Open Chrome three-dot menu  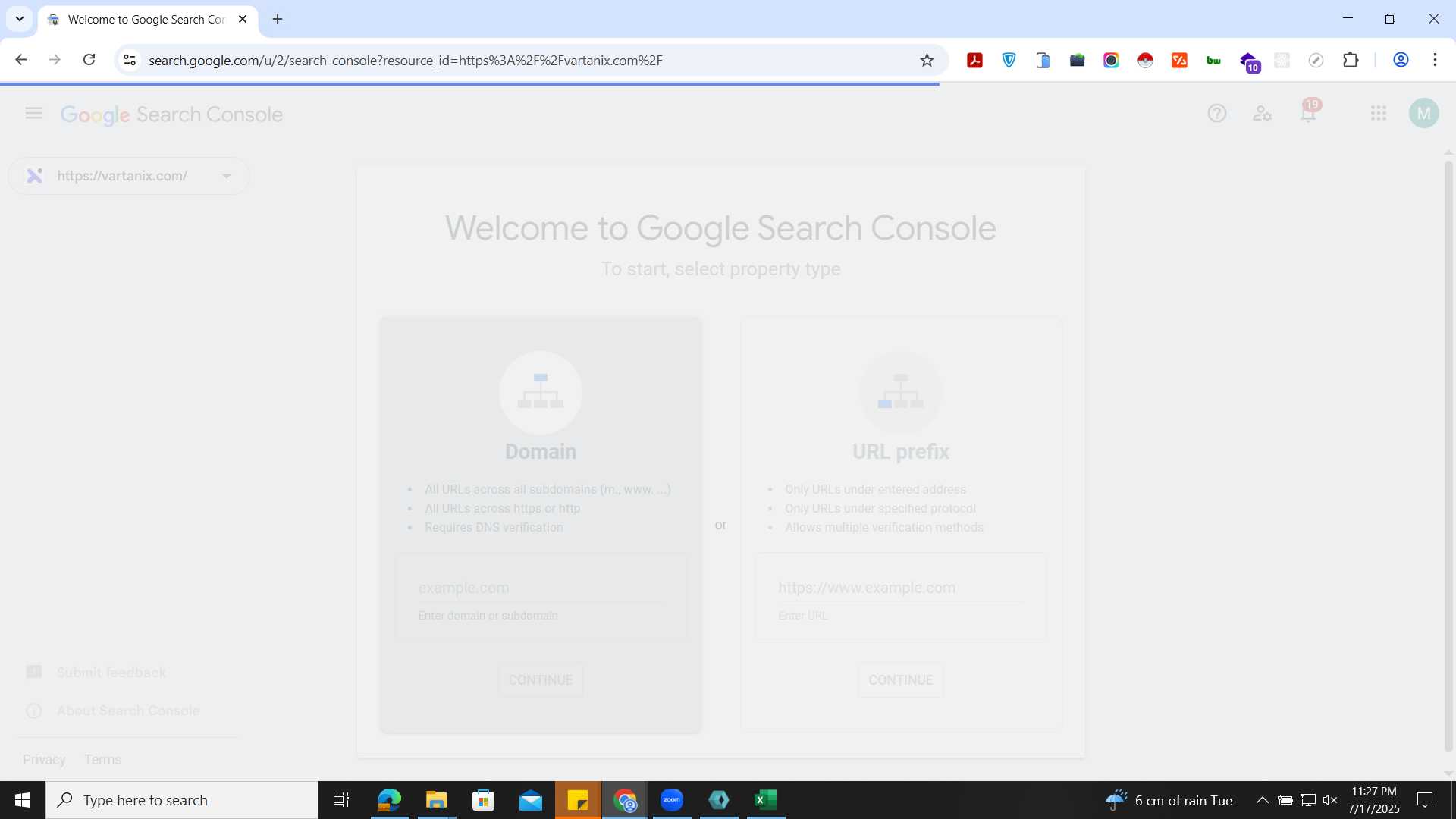click(1435, 60)
